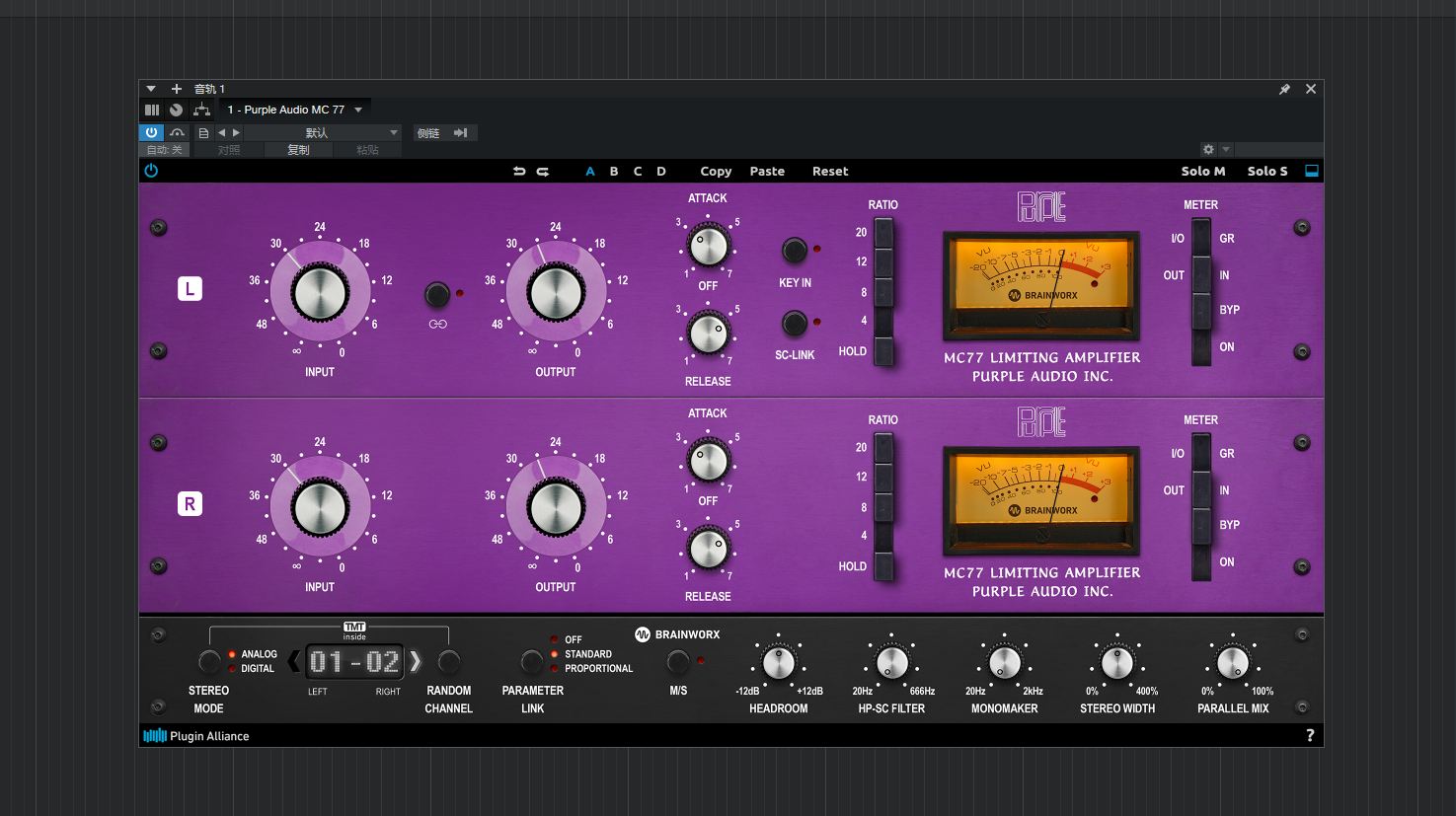Open the plugin settings gear icon
This screenshot has height=816, width=1456.
(1208, 149)
